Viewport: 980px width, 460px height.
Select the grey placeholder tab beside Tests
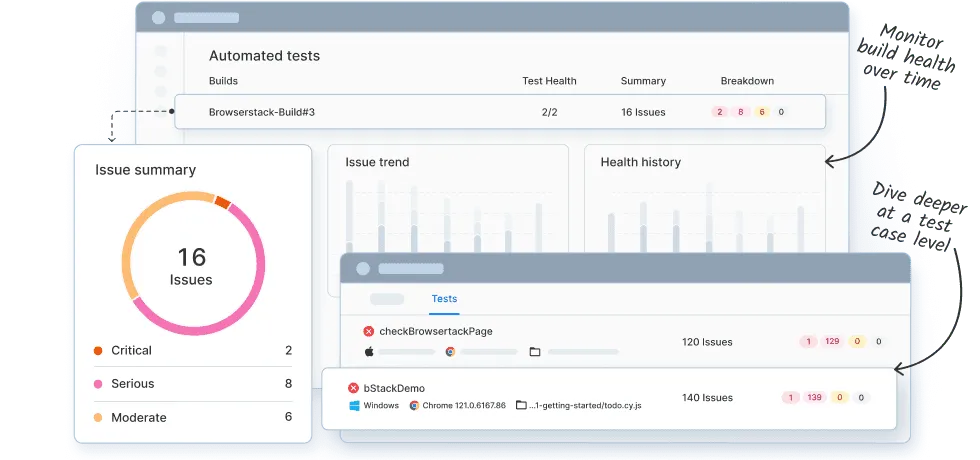pos(387,299)
